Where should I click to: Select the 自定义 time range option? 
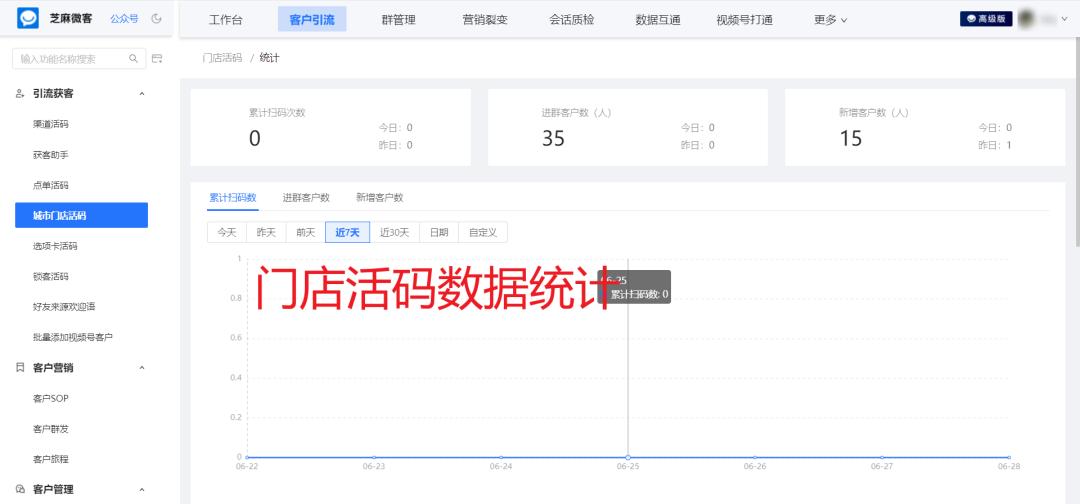[x=483, y=232]
